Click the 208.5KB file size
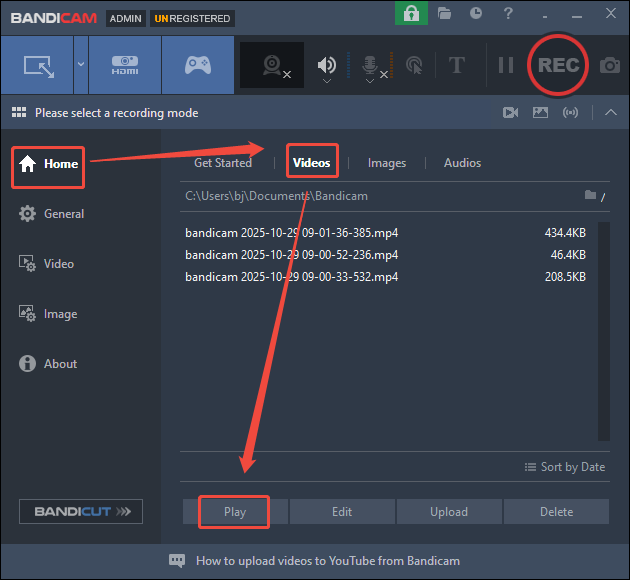This screenshot has height=580, width=630. click(x=565, y=277)
